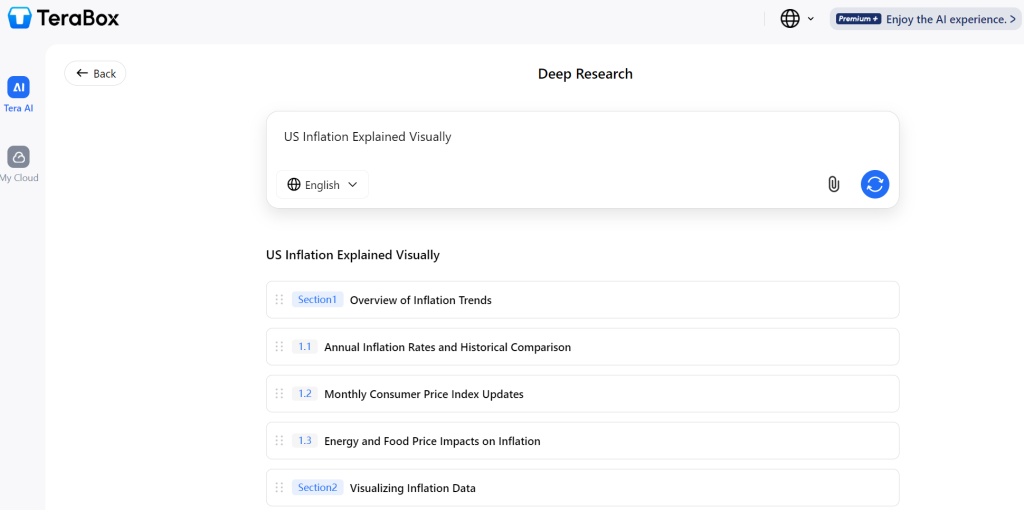Click drag handle beside Annual Inflation Rates

pyautogui.click(x=279, y=347)
